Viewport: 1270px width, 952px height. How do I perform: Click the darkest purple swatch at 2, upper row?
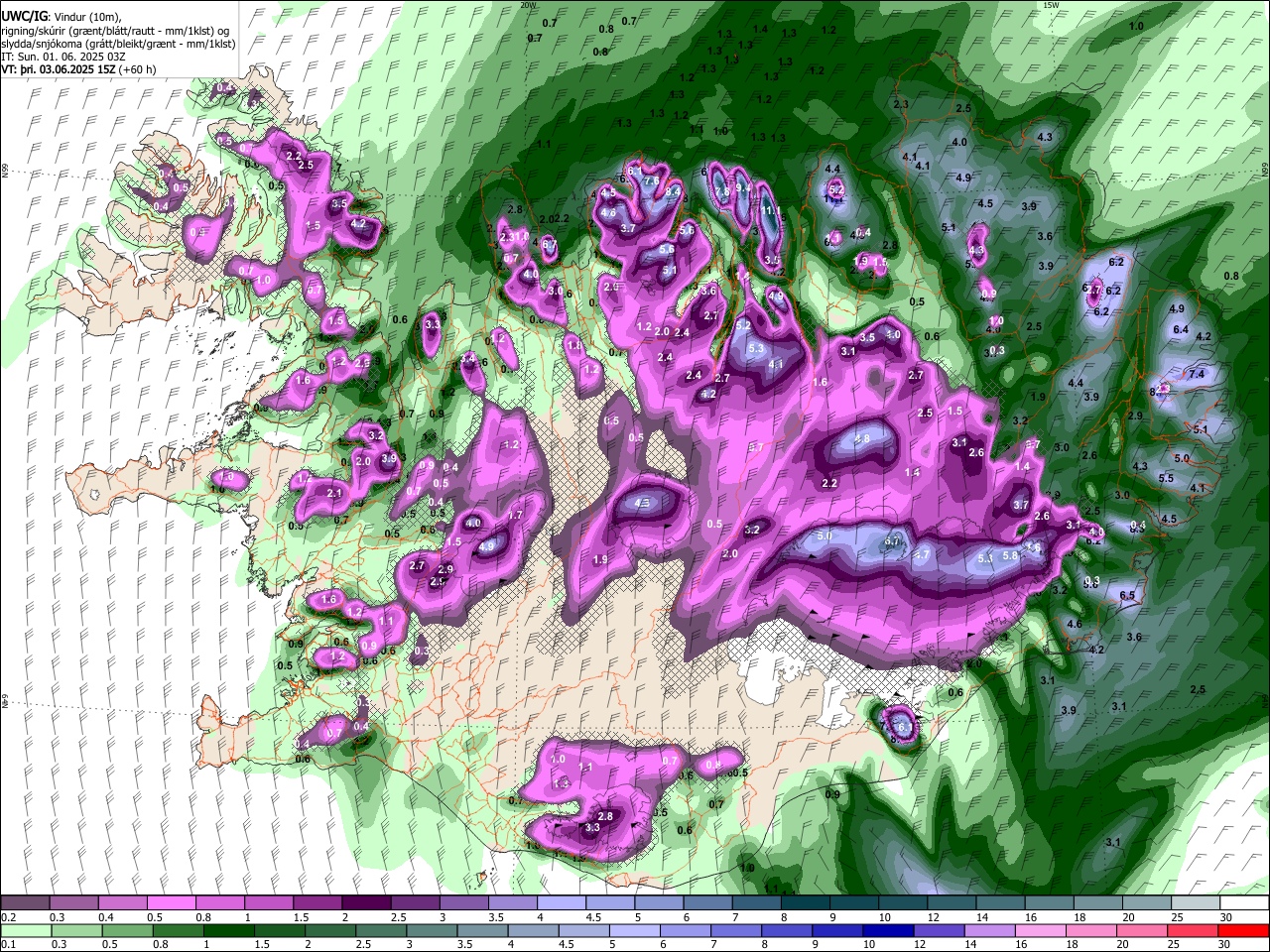click(365, 903)
